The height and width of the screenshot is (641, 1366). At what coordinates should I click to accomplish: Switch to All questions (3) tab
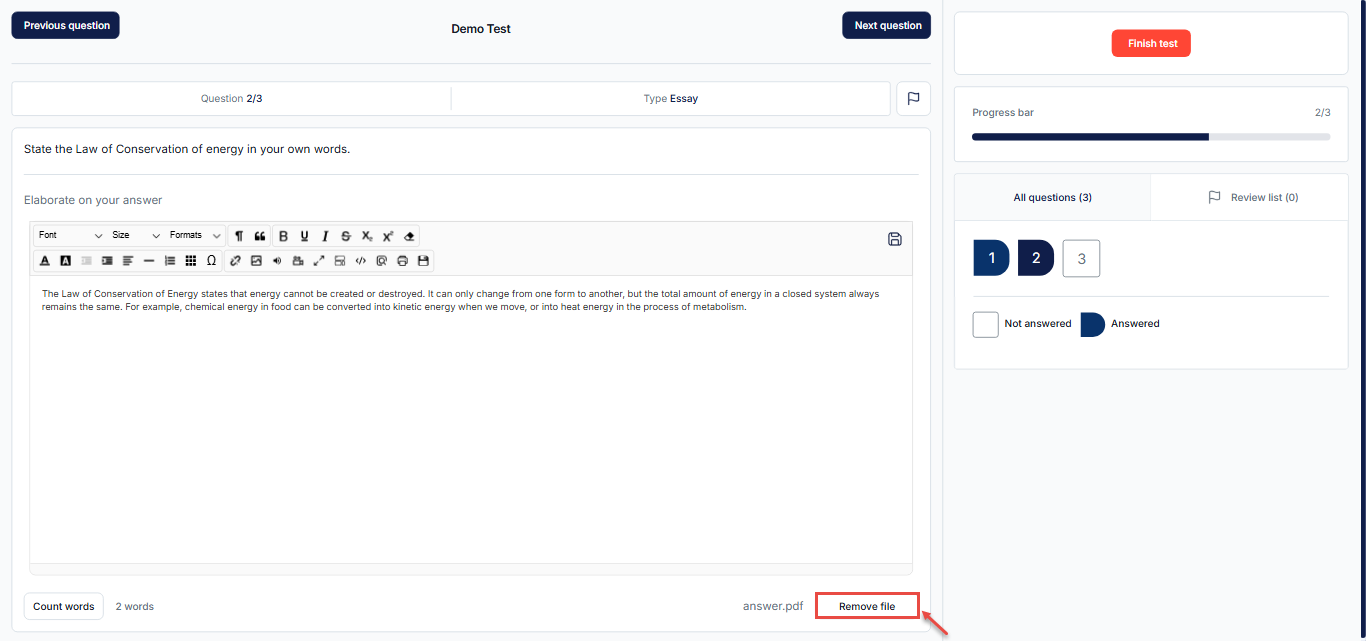pyautogui.click(x=1052, y=198)
